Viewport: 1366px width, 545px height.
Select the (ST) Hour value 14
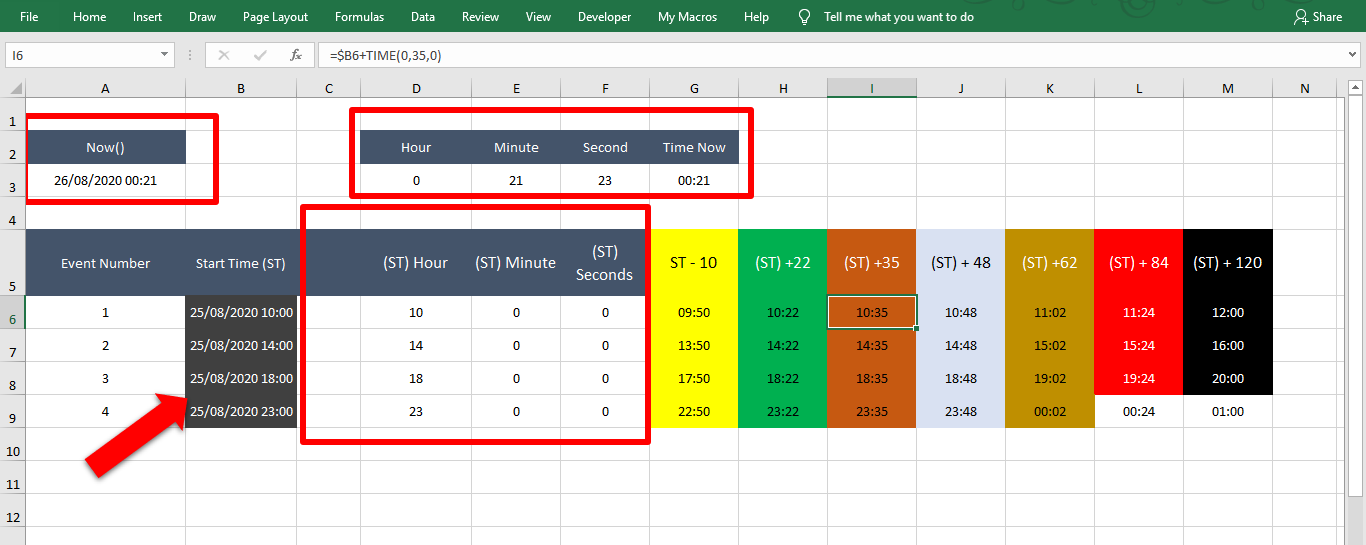416,345
